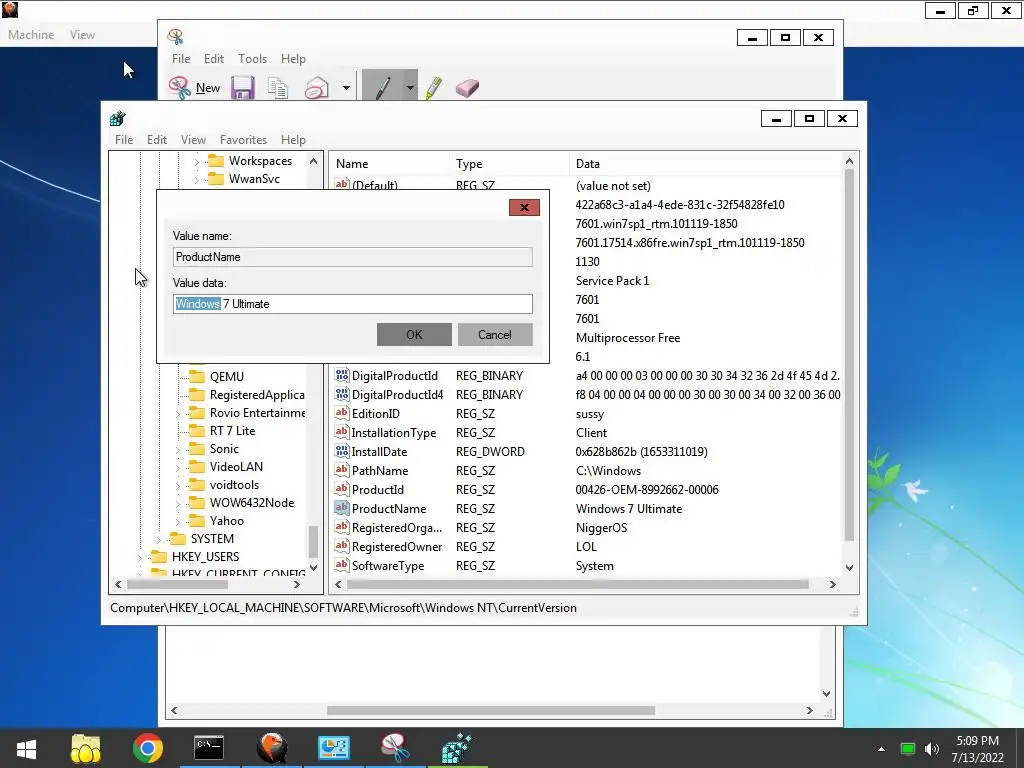Click 'Multiprocessor Free' data cell

628,338
